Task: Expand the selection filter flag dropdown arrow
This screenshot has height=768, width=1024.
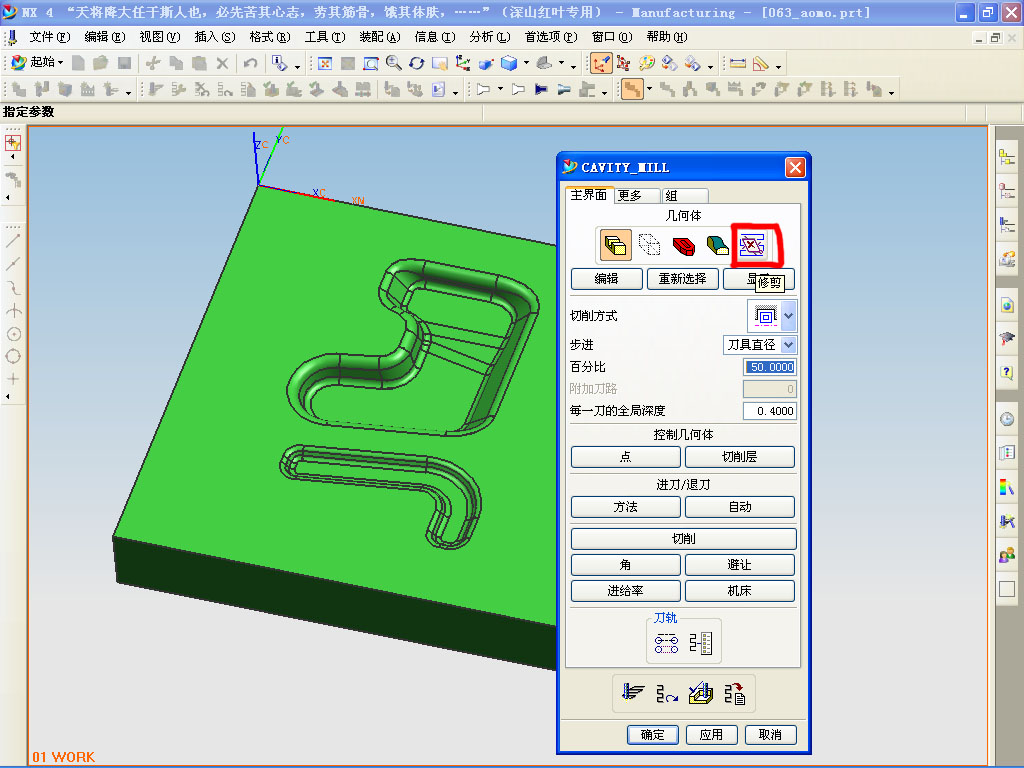Action: point(500,89)
